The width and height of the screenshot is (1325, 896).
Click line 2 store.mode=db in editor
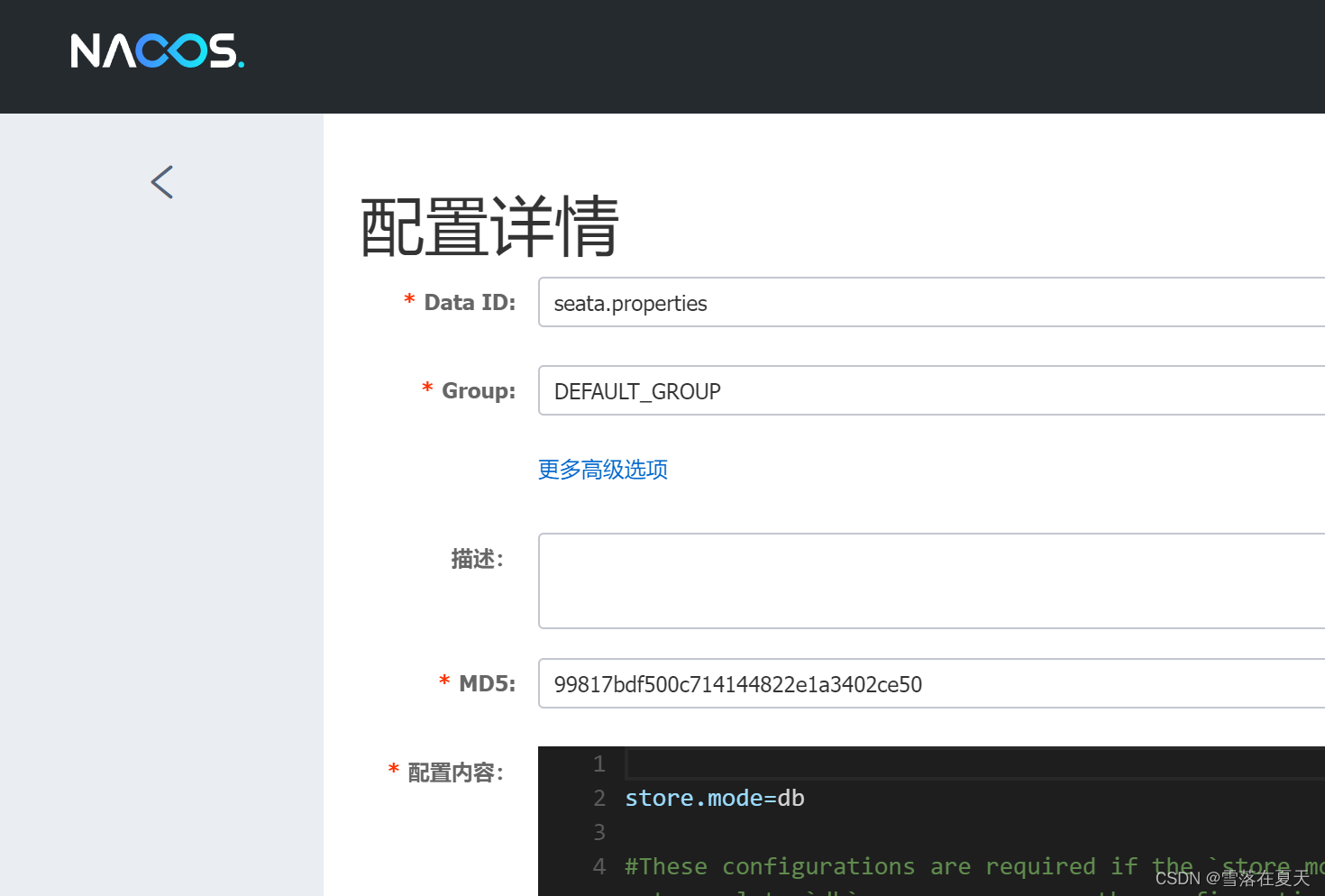(715, 799)
